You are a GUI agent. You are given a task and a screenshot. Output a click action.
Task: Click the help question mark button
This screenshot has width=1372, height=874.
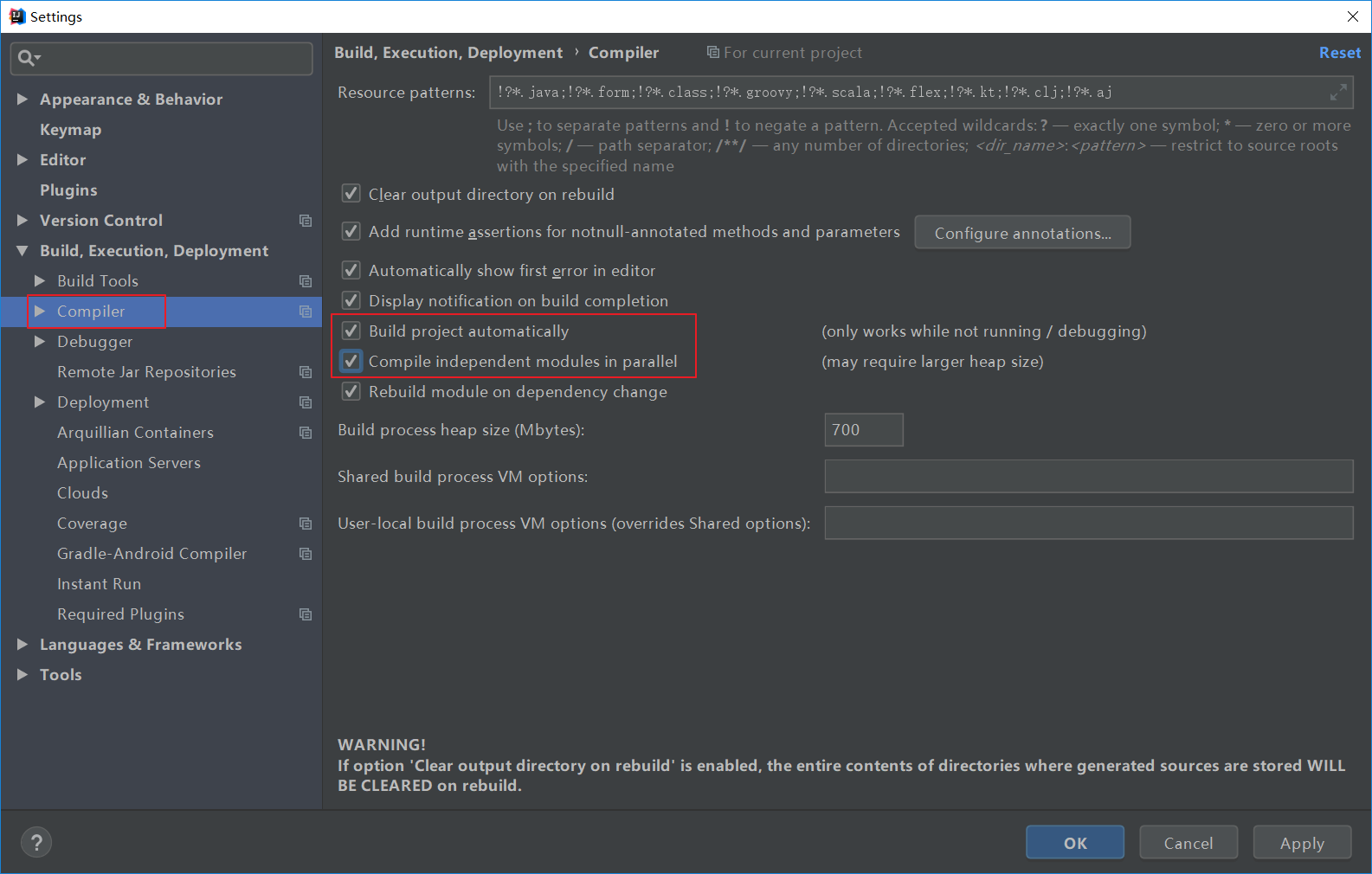[x=36, y=842]
